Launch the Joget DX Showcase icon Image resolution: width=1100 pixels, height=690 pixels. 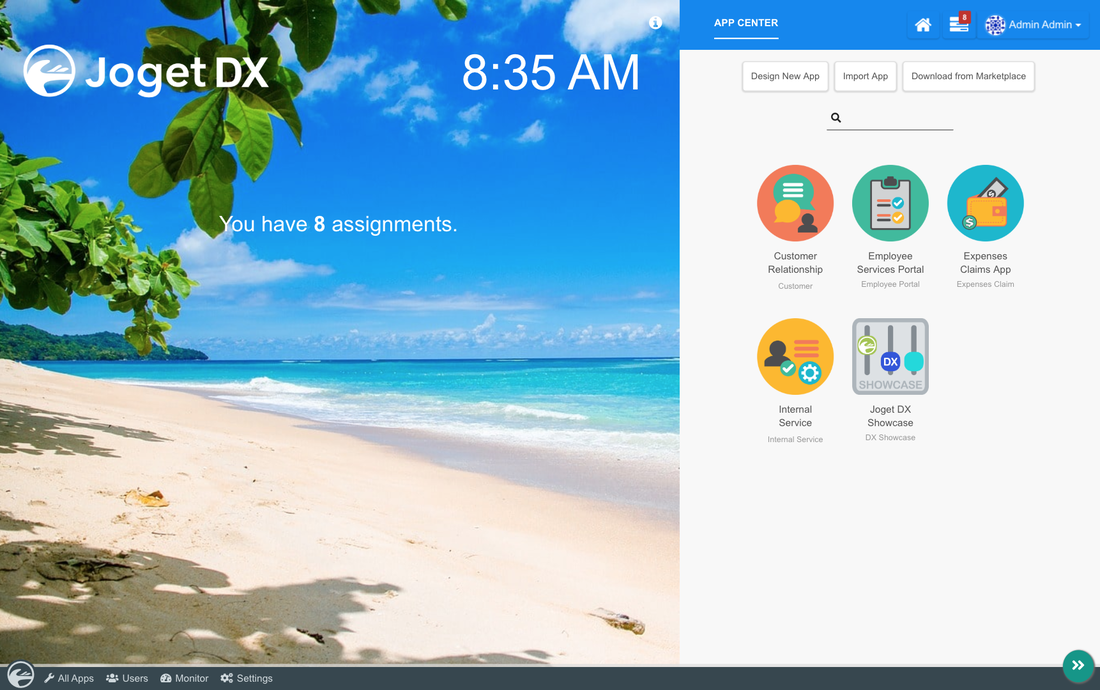[890, 356]
